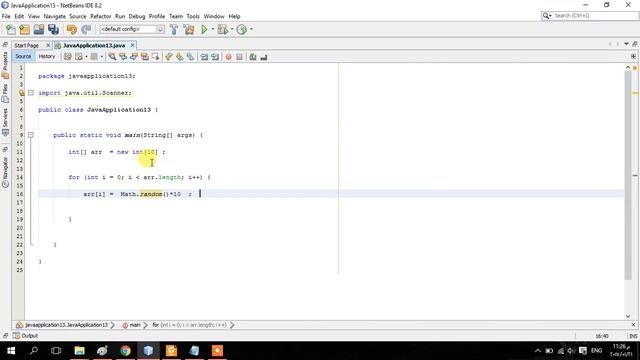
Task: Click the Next Bookmark icon in the editor toolbar
Action: [x=179, y=57]
